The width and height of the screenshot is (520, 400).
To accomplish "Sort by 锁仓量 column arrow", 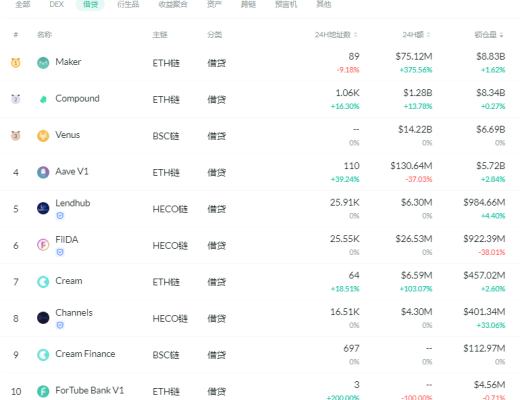I will [501, 35].
